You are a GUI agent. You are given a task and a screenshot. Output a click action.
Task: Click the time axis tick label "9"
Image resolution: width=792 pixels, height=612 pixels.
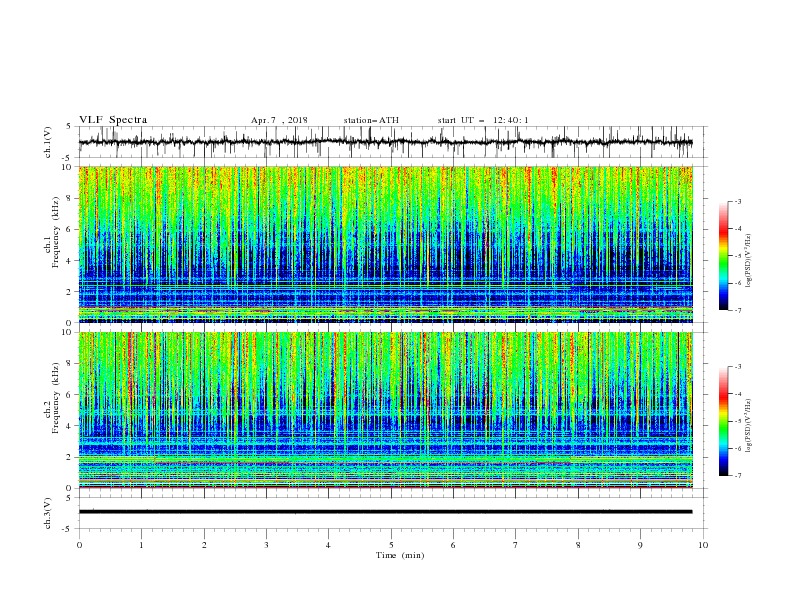click(x=640, y=545)
